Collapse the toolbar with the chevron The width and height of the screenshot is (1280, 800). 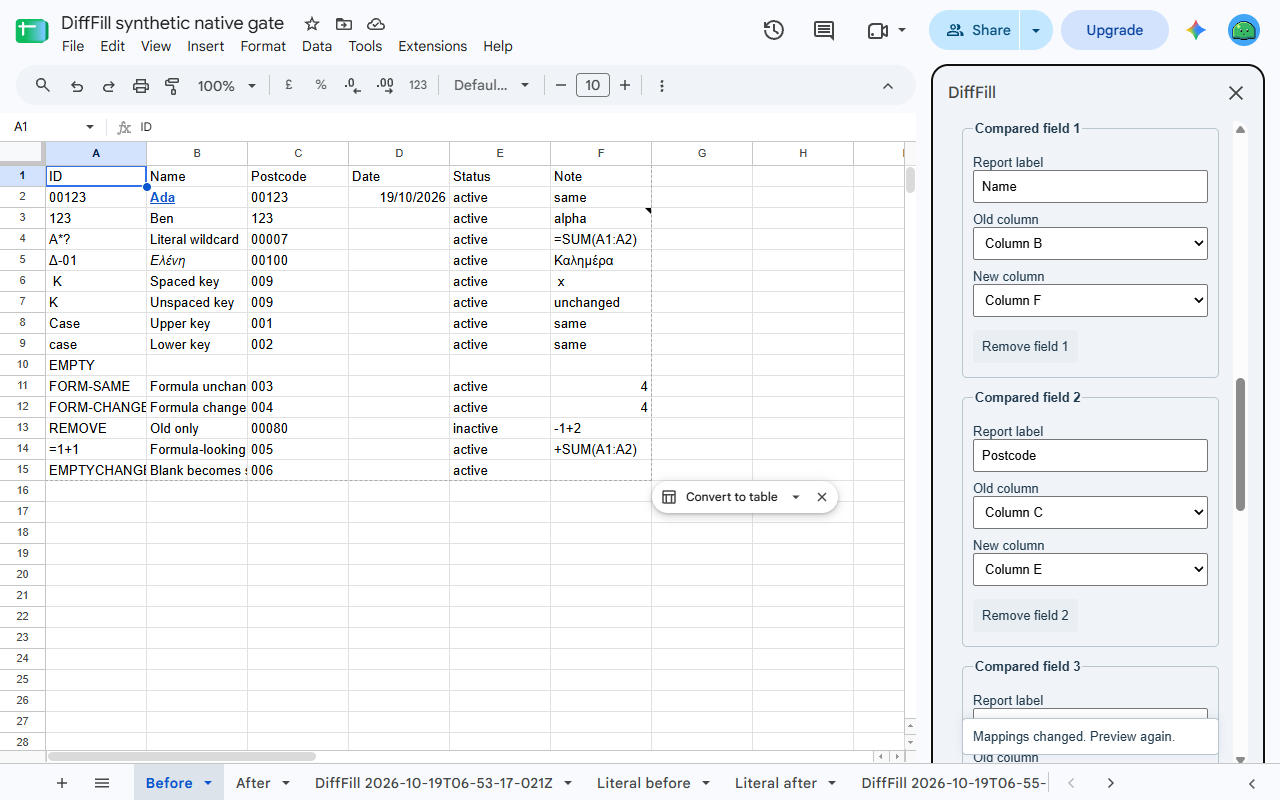click(x=888, y=86)
